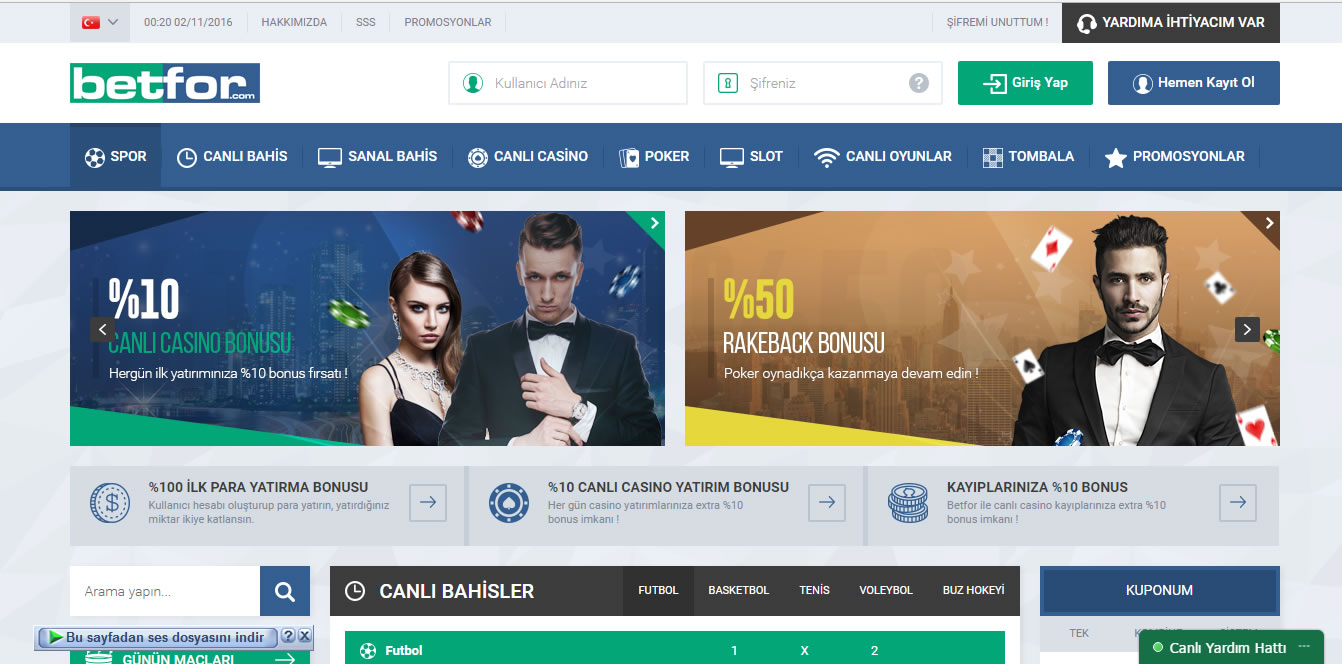Open the SSS link
The height and width of the screenshot is (664, 1342).
[366, 22]
